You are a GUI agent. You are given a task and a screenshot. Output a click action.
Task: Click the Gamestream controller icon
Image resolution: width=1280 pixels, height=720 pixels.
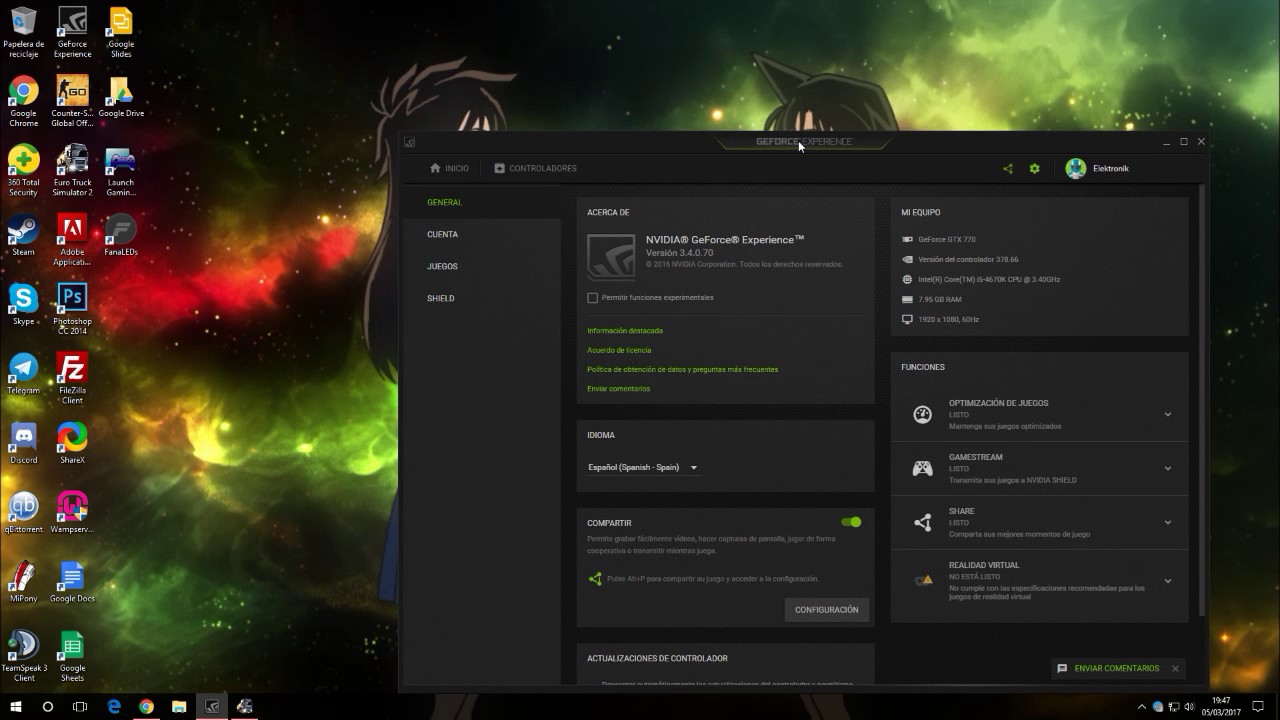pyautogui.click(x=923, y=468)
